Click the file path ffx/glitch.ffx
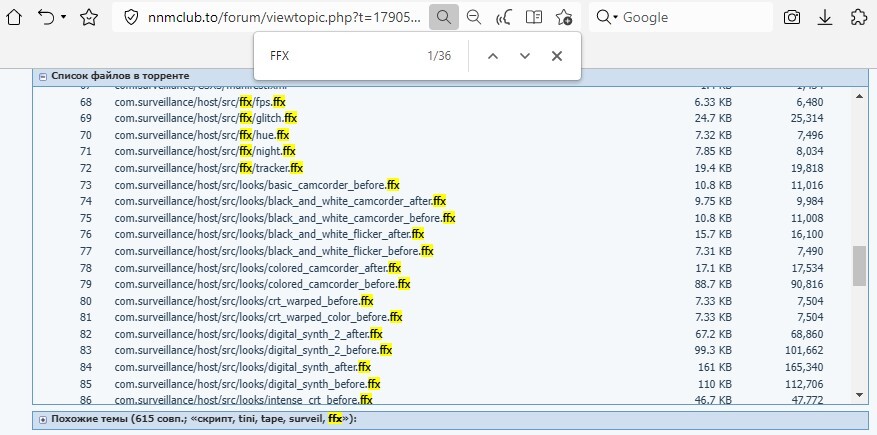This screenshot has height=435, width=877. click(206, 118)
